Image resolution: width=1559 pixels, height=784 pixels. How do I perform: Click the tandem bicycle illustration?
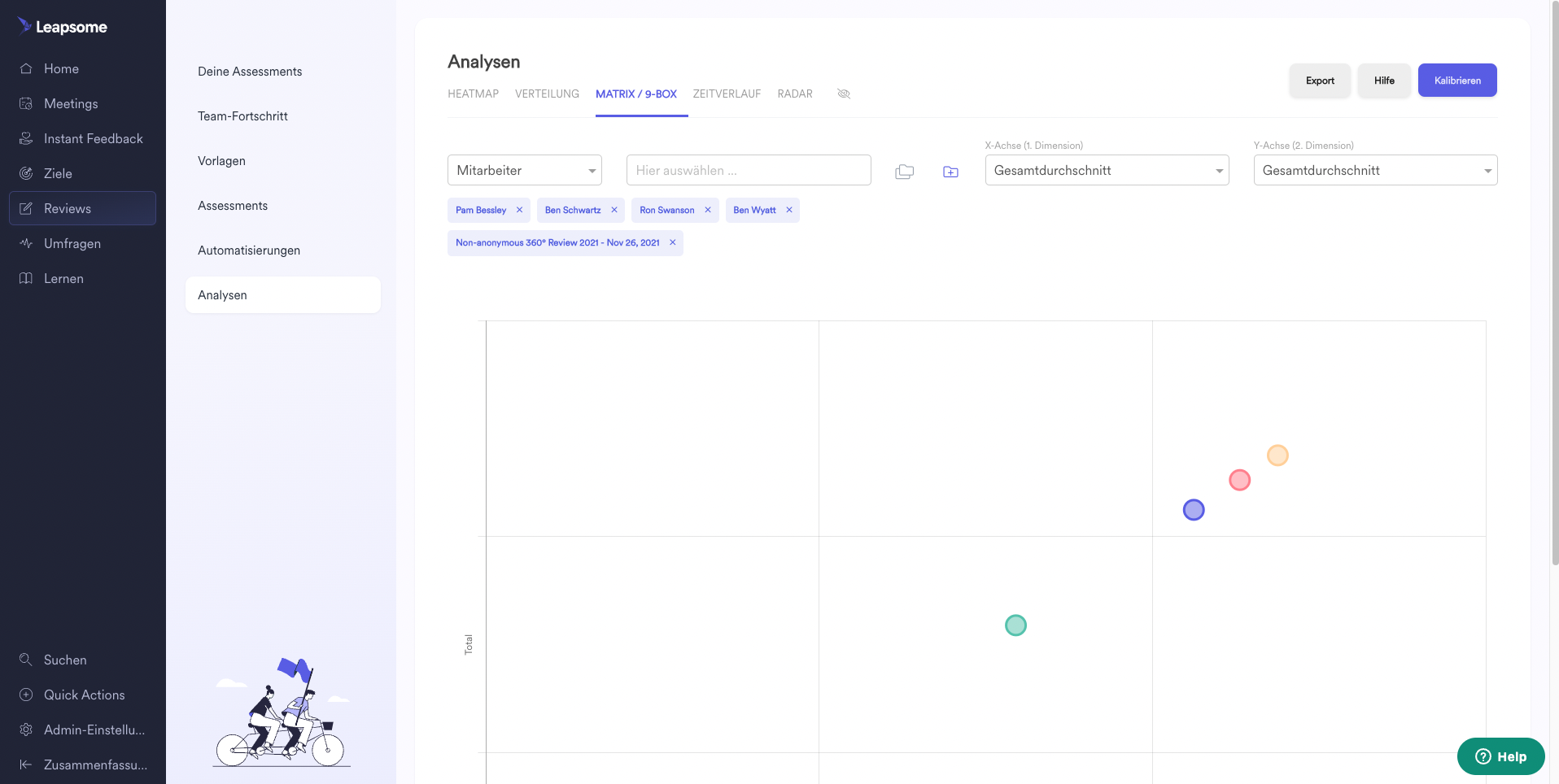(282, 713)
